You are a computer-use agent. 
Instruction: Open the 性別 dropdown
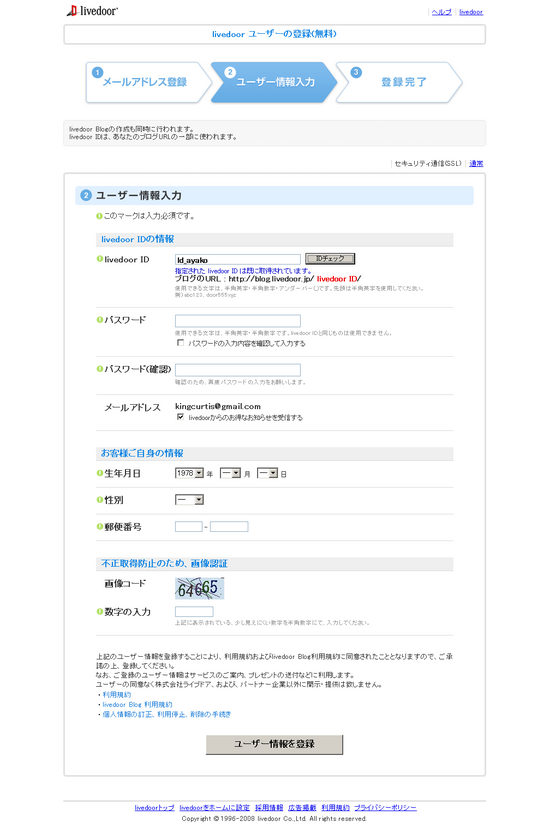pyautogui.click(x=189, y=500)
